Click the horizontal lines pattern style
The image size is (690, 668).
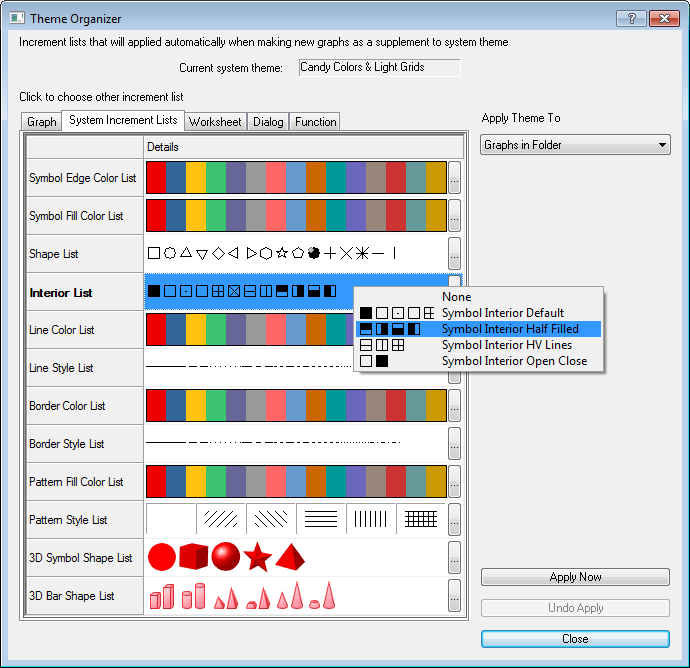[x=321, y=519]
